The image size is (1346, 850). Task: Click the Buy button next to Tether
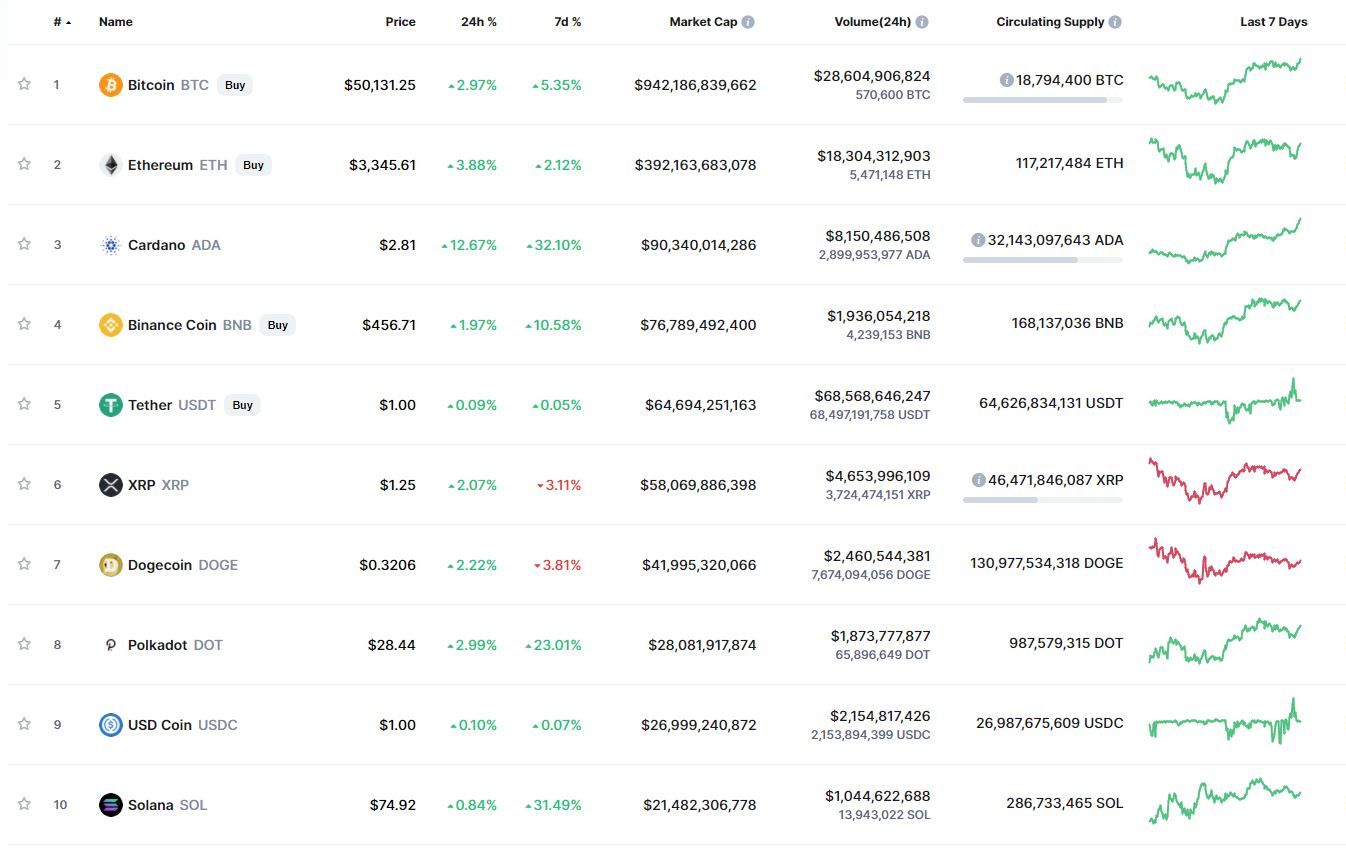click(x=242, y=405)
